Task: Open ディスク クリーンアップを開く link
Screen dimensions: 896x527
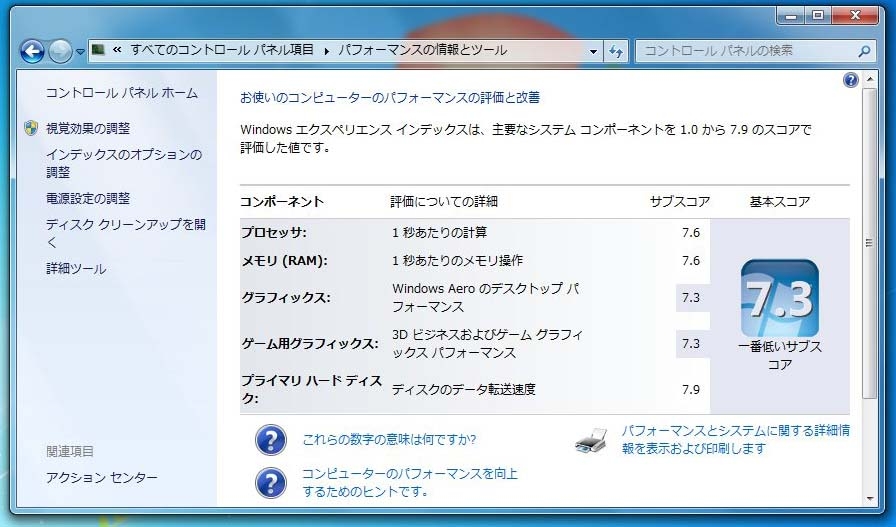Action: (x=126, y=233)
